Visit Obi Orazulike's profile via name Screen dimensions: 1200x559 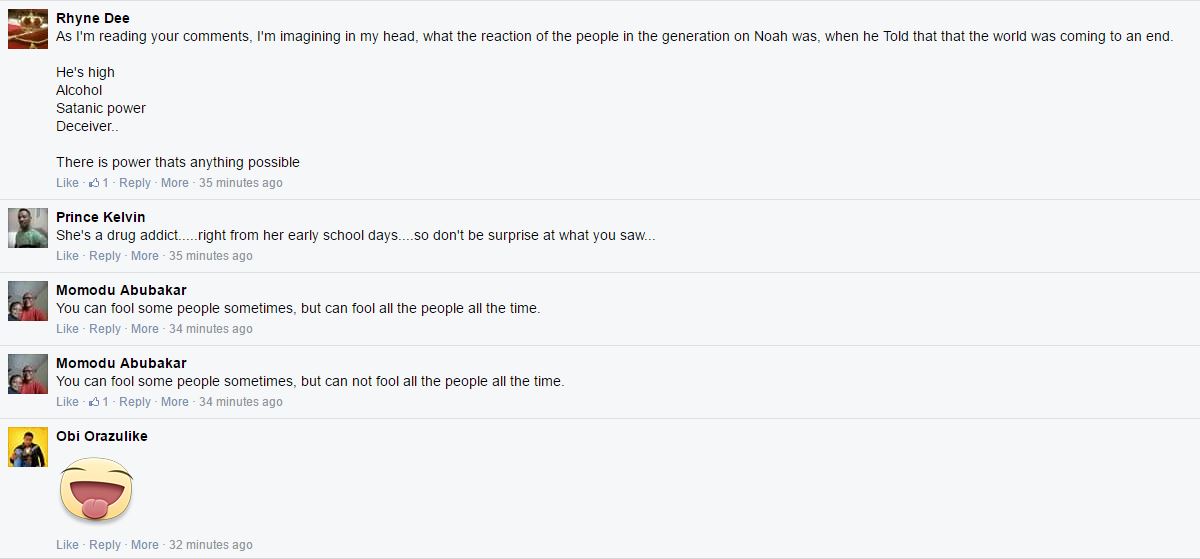click(x=102, y=436)
